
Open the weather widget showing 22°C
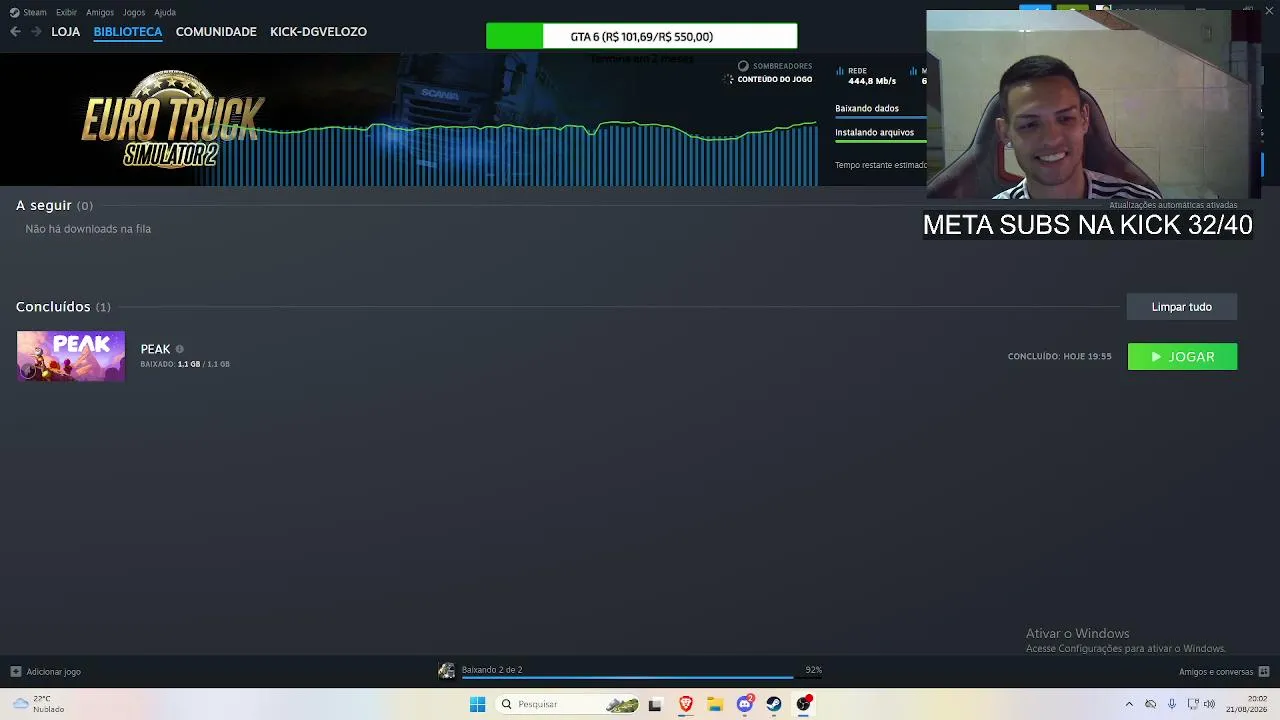point(40,704)
